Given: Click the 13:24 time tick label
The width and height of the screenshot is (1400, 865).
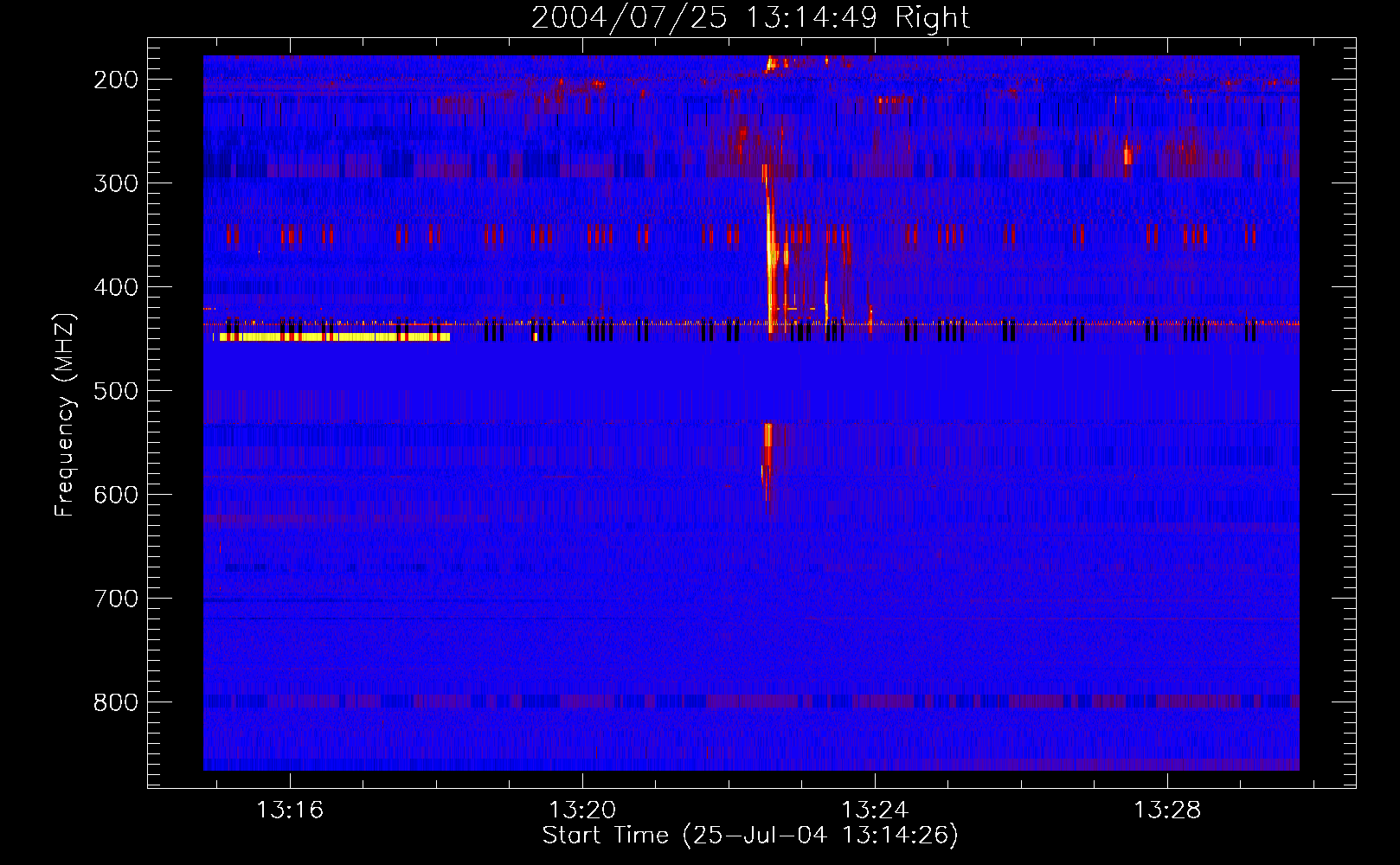Looking at the screenshot, I should [875, 810].
